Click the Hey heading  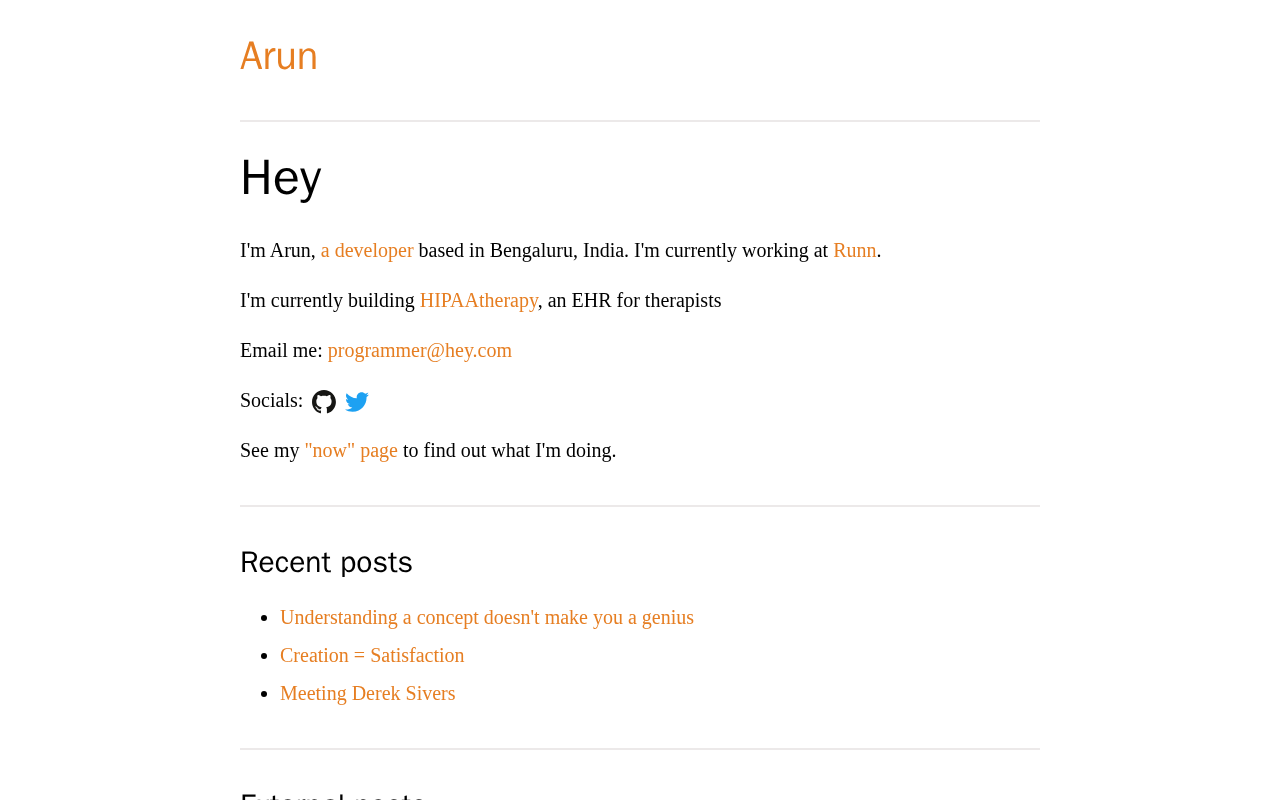tap(281, 178)
